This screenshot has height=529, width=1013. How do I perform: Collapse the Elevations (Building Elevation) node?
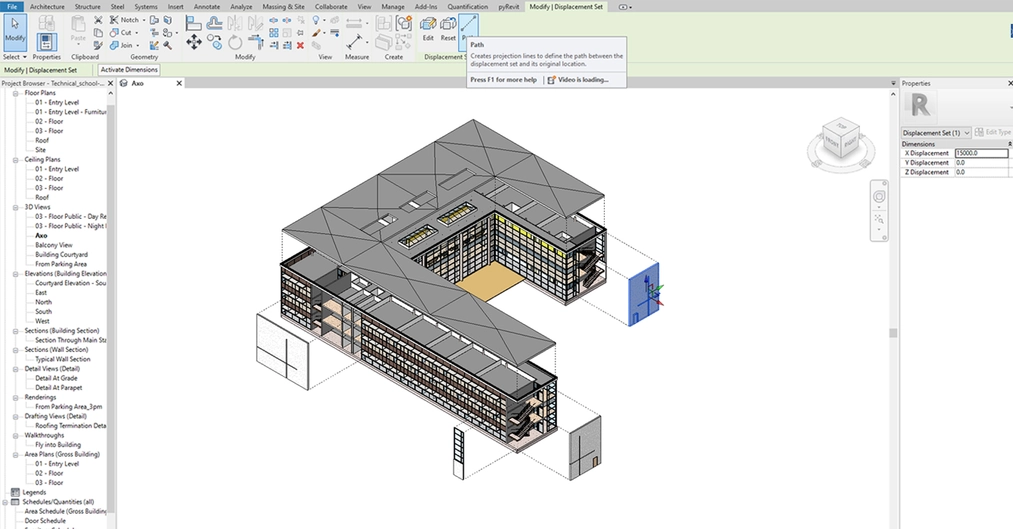click(16, 274)
